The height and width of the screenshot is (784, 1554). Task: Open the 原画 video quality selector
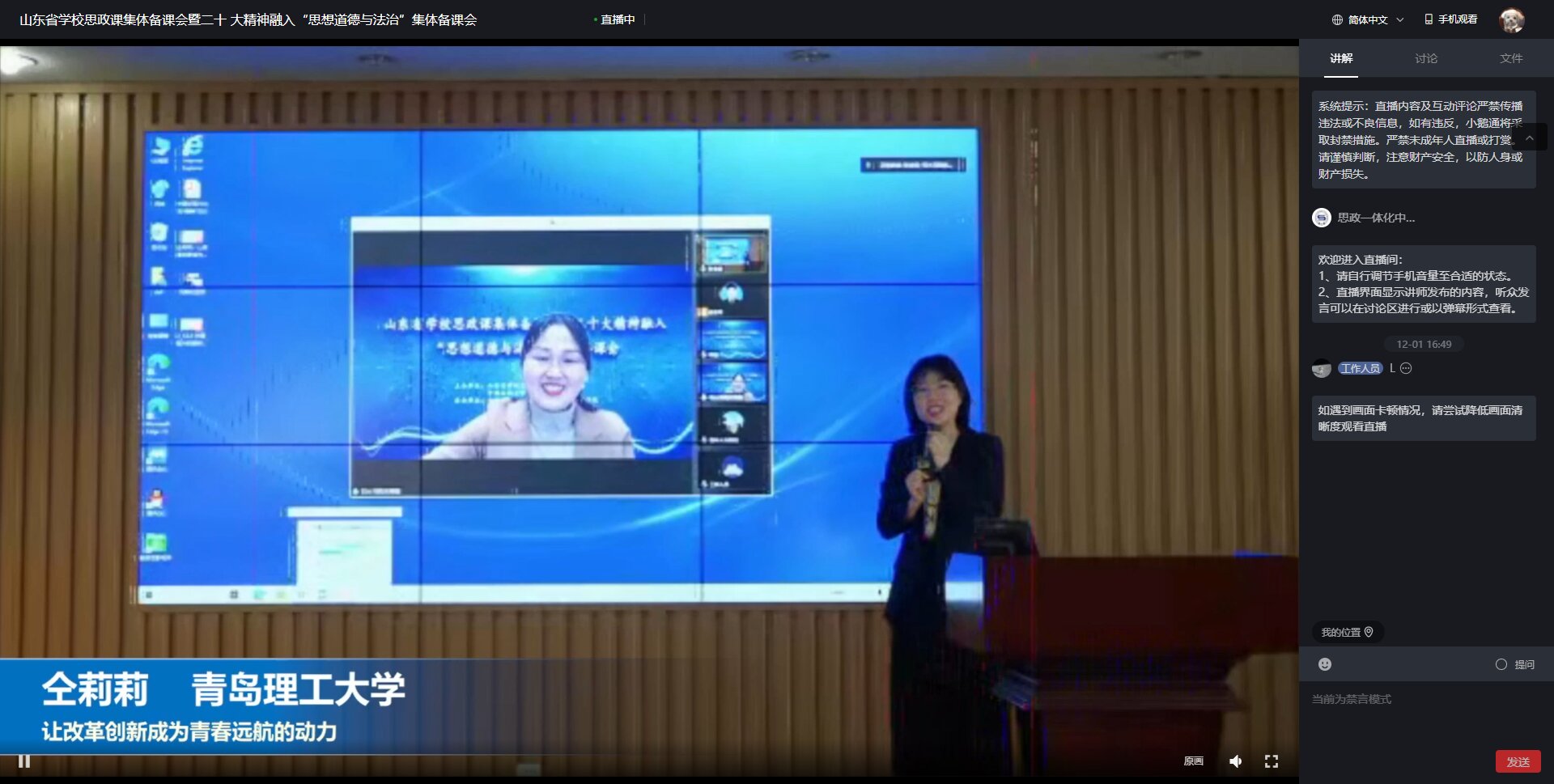click(x=1193, y=761)
